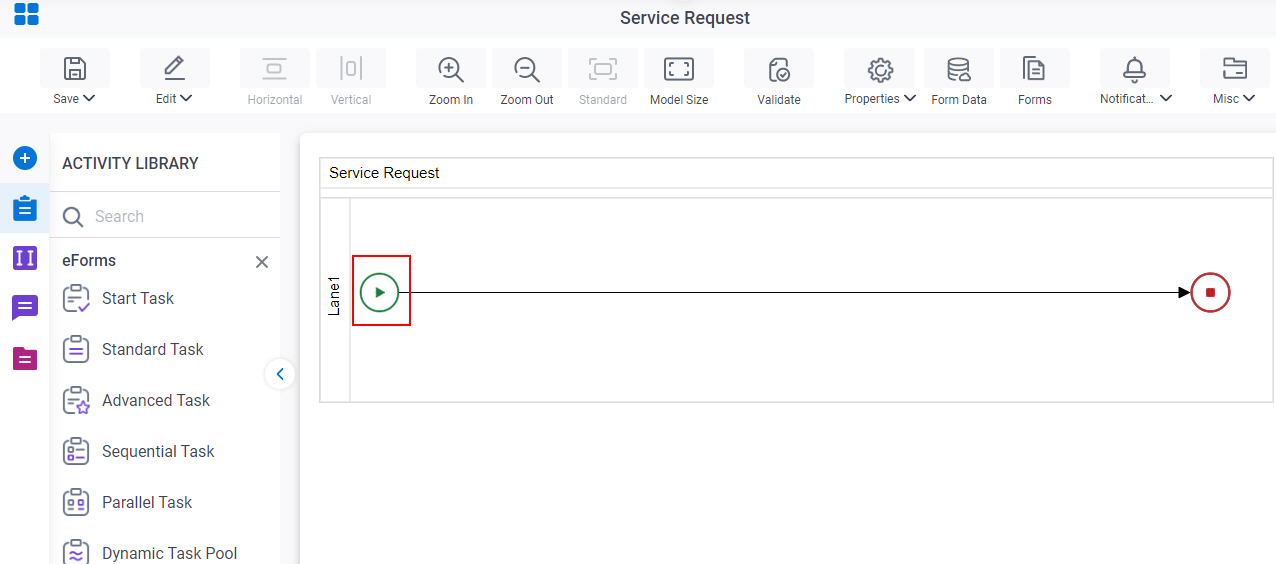
Task: Click the Model Size icon
Action: [679, 68]
